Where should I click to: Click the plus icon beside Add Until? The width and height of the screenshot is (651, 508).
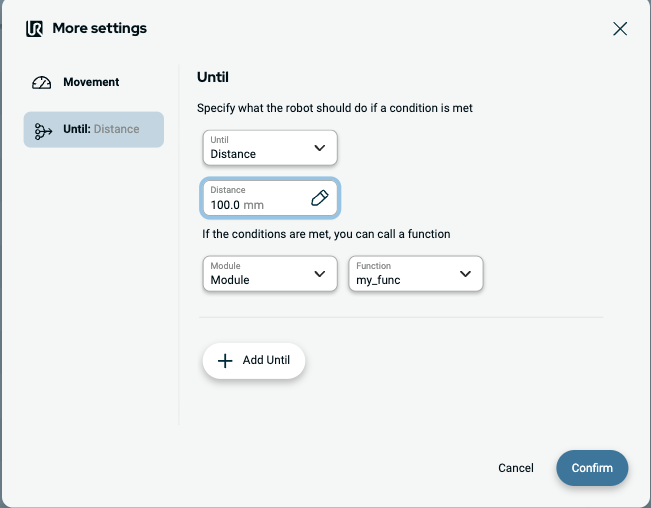225,361
